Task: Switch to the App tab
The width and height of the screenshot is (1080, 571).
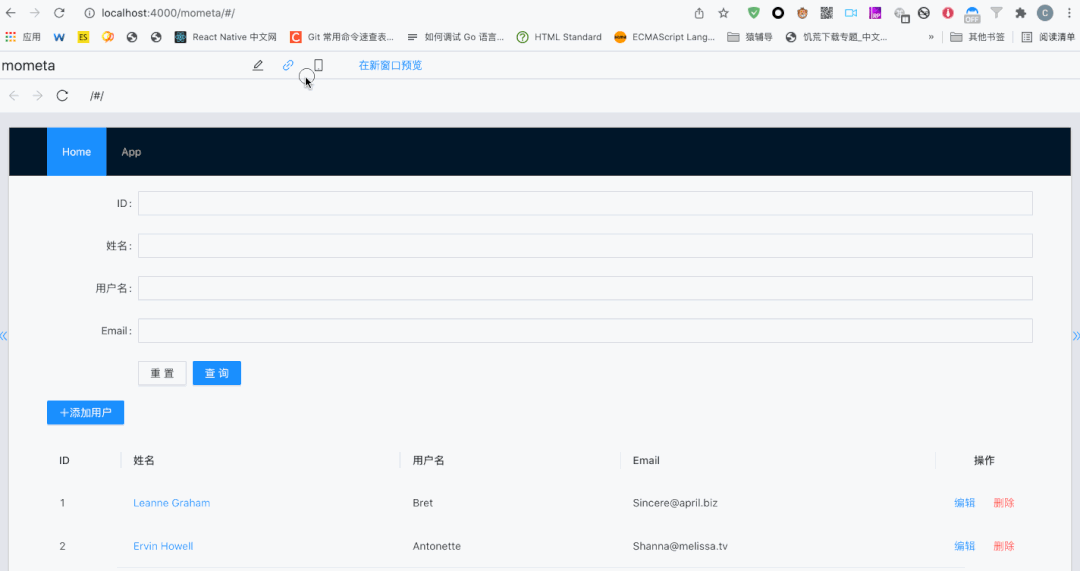Action: pyautogui.click(x=131, y=152)
